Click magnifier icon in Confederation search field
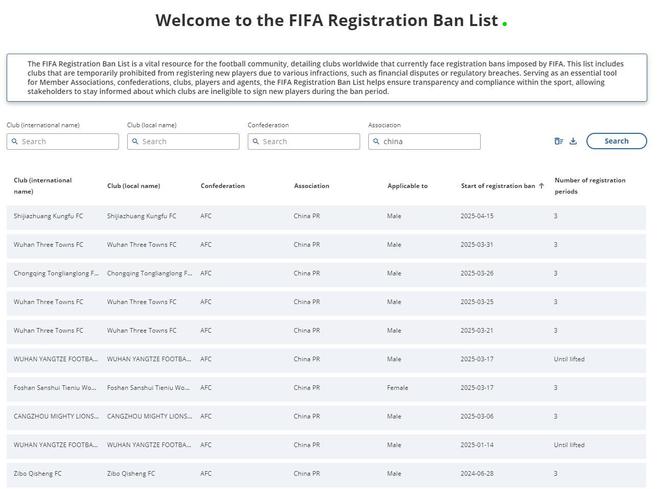Screen dimensions: 660x489 click(255, 141)
